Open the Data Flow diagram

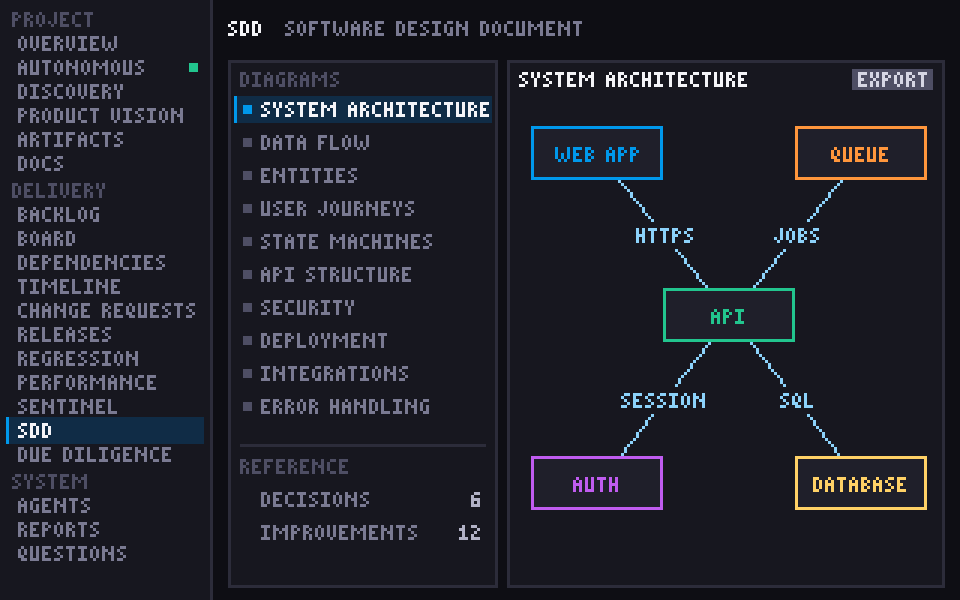(x=315, y=143)
